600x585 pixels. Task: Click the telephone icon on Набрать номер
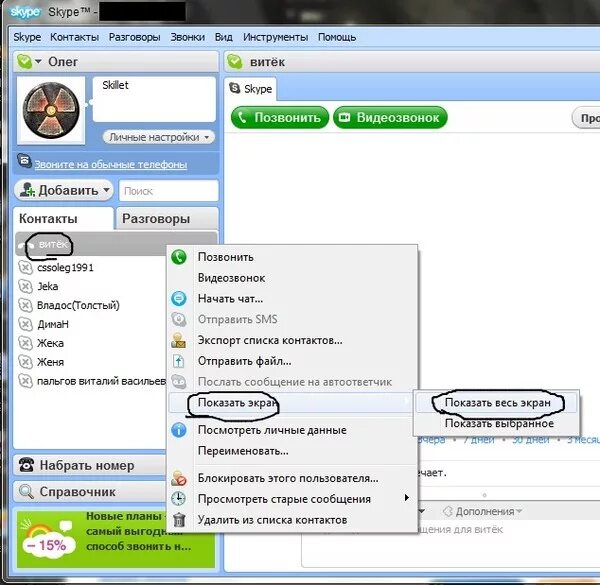[x=26, y=465]
